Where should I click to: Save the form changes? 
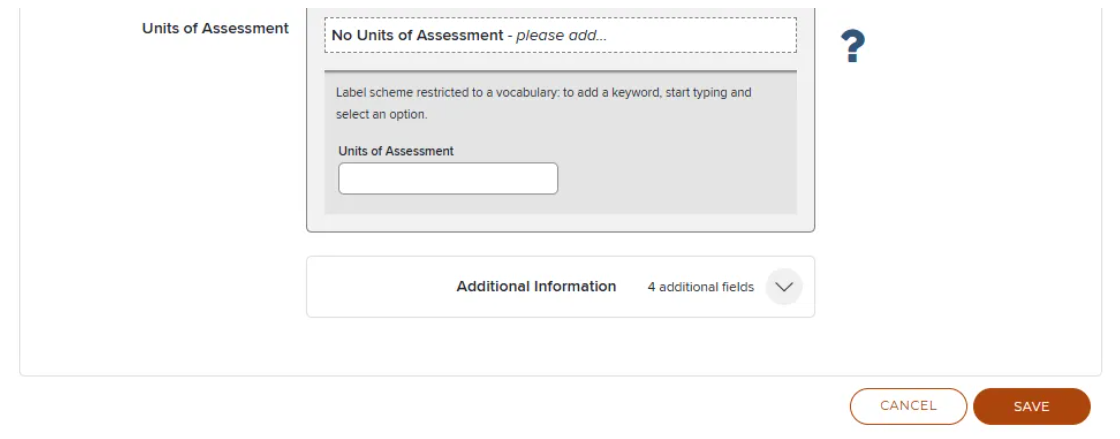click(x=1031, y=406)
